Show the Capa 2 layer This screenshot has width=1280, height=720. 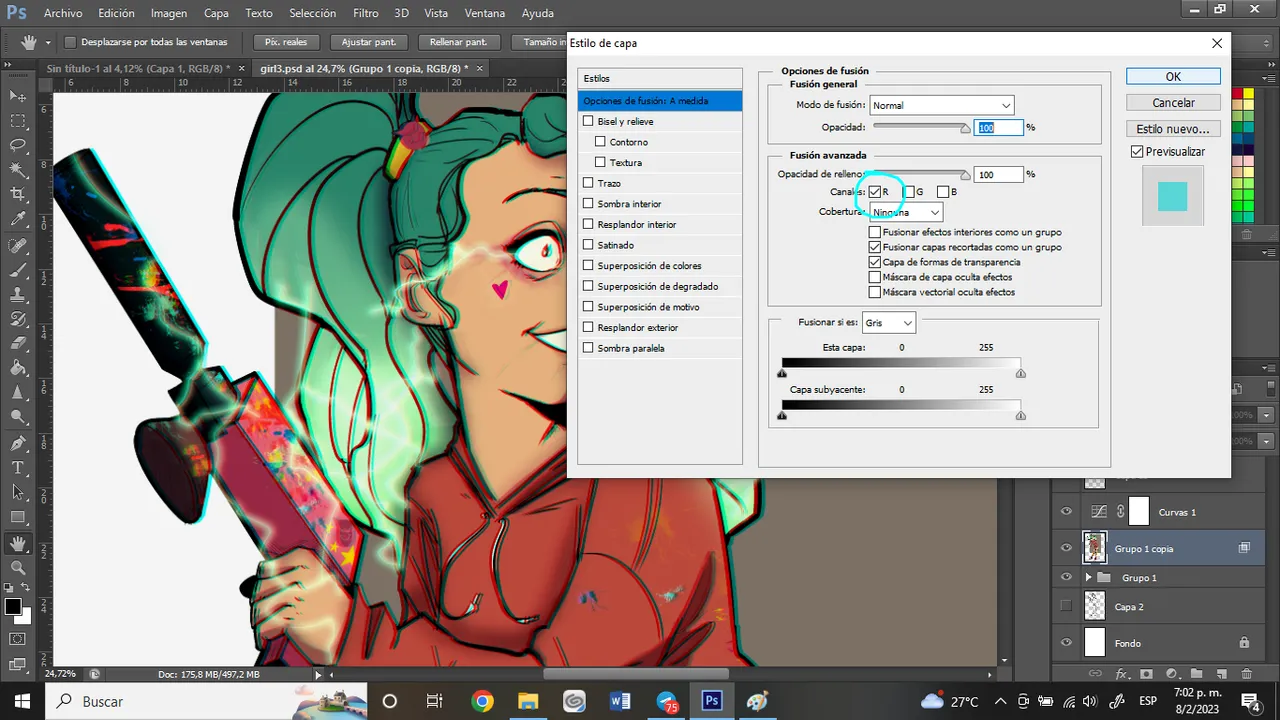[1066, 606]
